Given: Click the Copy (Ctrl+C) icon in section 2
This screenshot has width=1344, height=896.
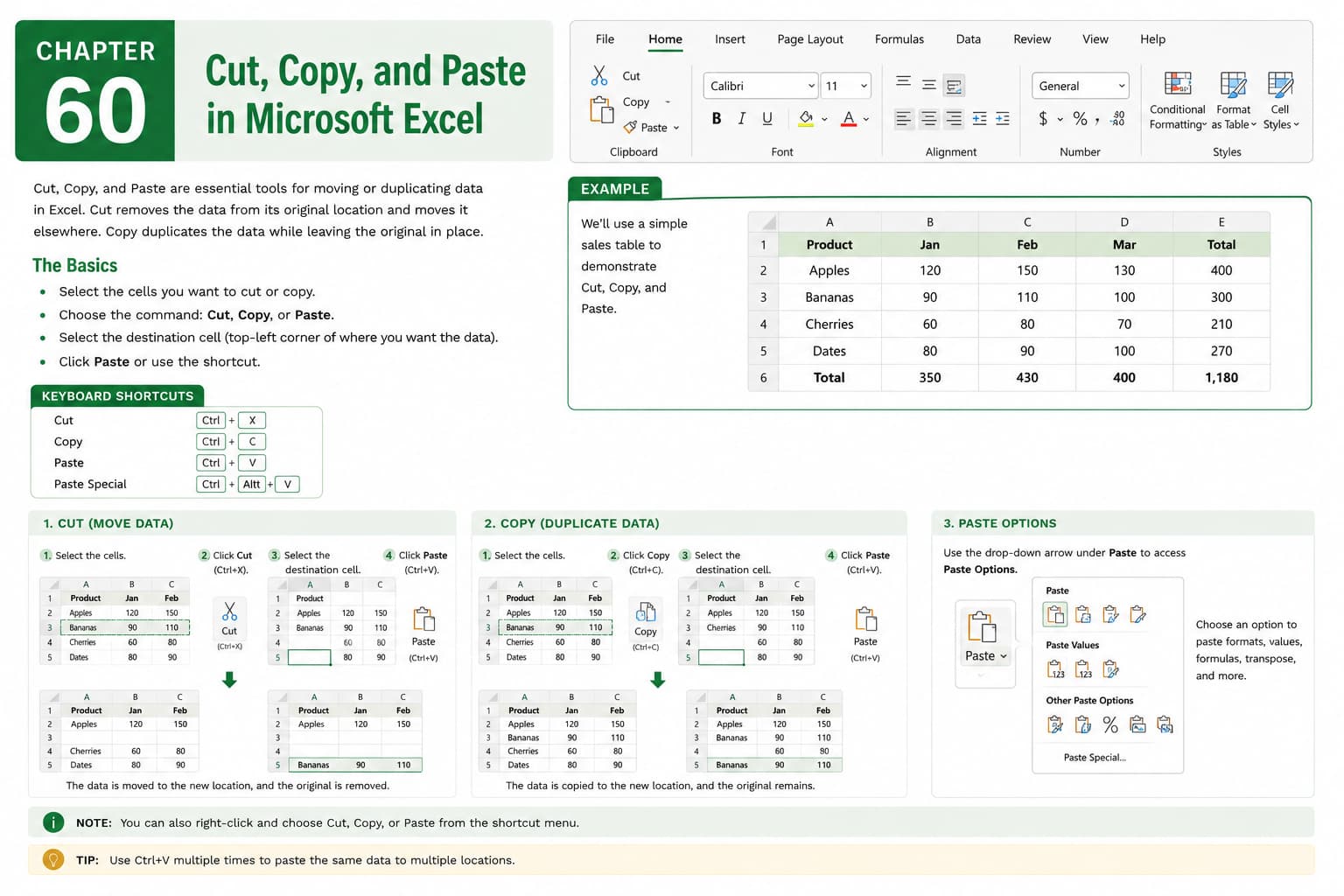Looking at the screenshot, I should 646,612.
